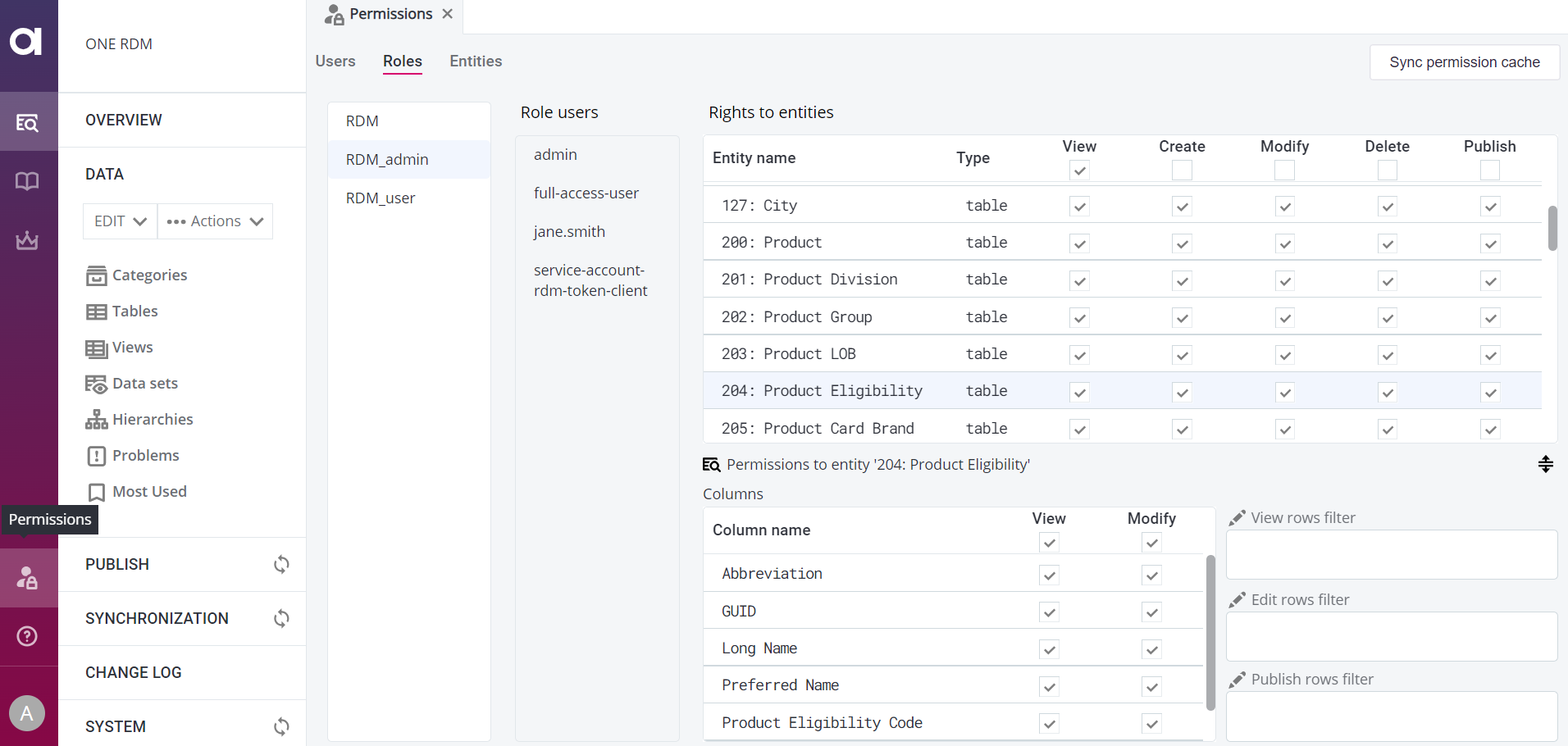The height and width of the screenshot is (746, 1568).
Task: Click the book icon in the sidebar
Action: point(27,181)
